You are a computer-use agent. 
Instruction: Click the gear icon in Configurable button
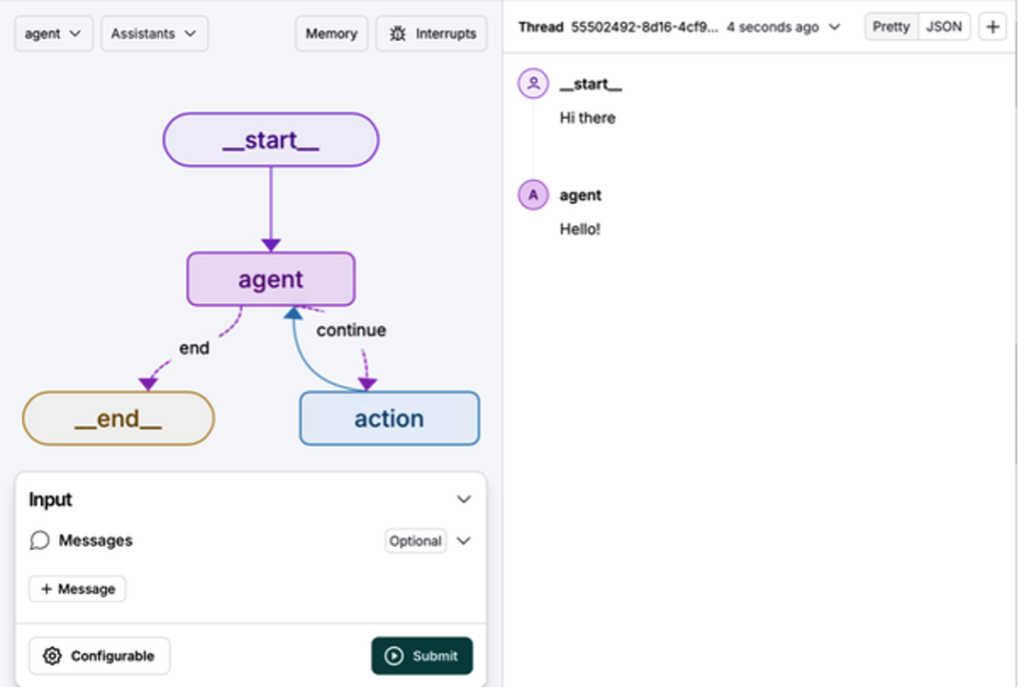click(52, 656)
